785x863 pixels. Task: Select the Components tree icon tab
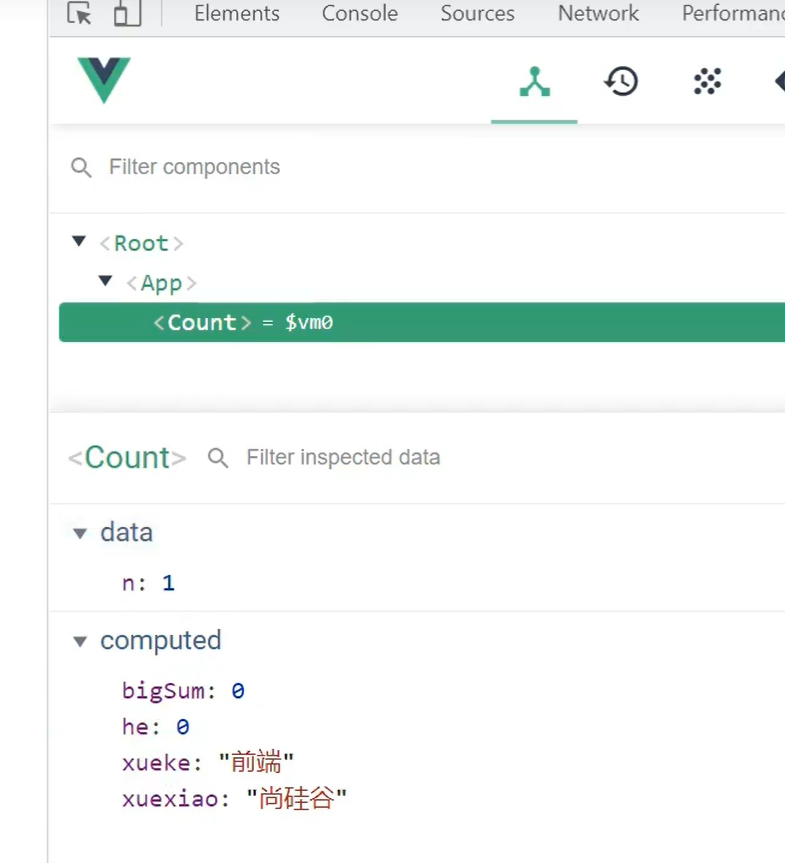coord(535,81)
